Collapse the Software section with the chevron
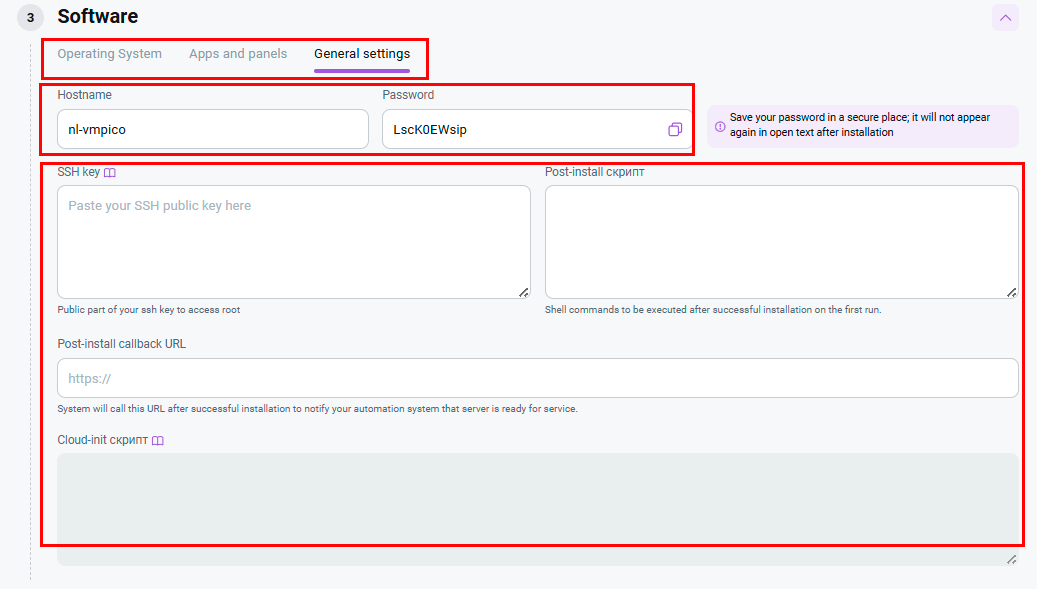The width and height of the screenshot is (1037, 589). pyautogui.click(x=1005, y=17)
